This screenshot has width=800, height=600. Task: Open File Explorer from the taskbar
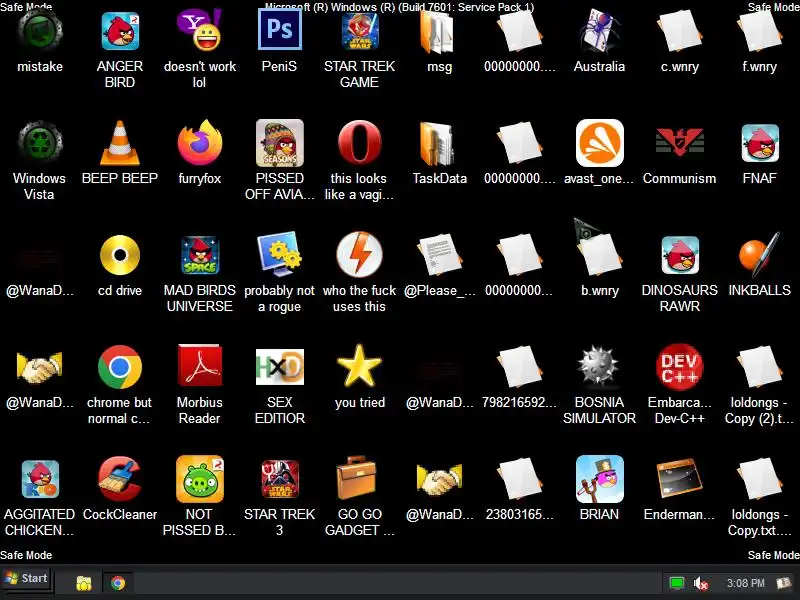[84, 583]
